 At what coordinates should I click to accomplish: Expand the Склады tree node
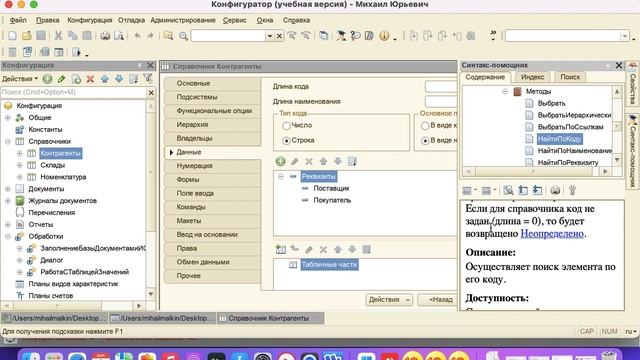click(x=19, y=165)
